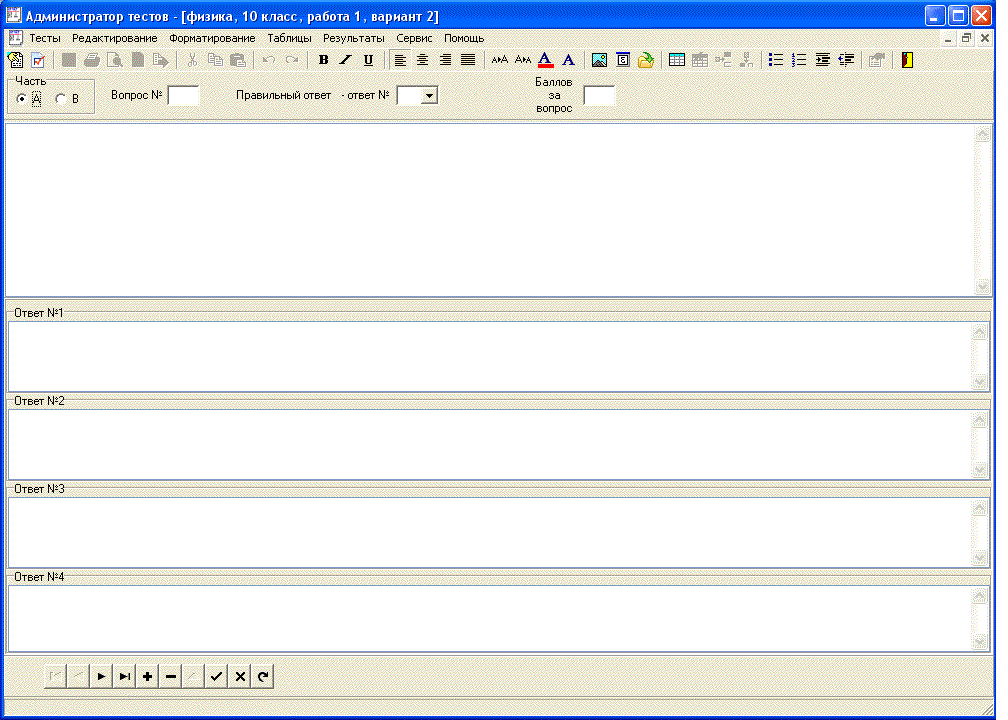Open the Таблицы menu
Screen dimensions: 1008x720
click(289, 38)
